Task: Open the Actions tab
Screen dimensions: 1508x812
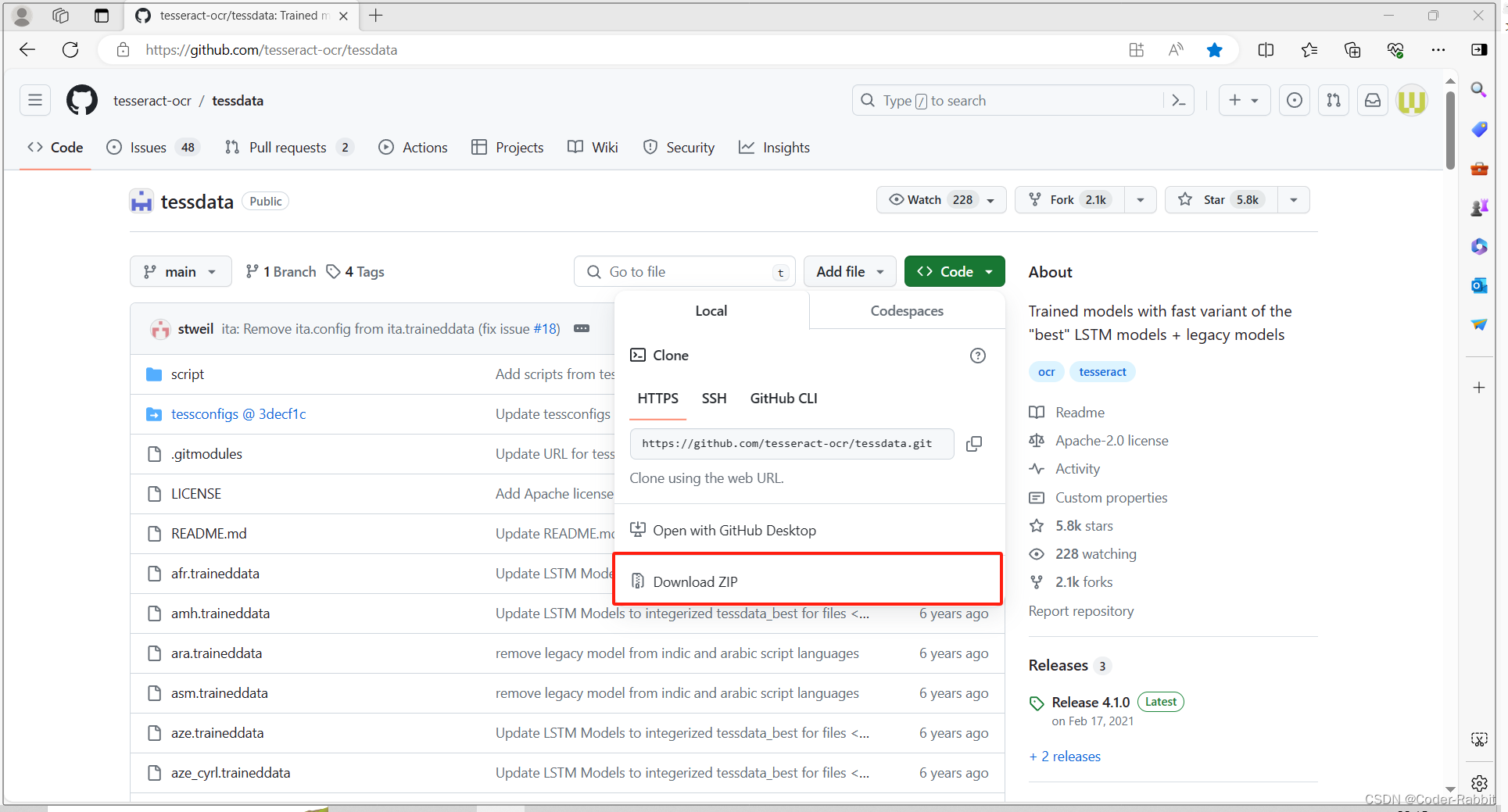Action: pos(413,148)
